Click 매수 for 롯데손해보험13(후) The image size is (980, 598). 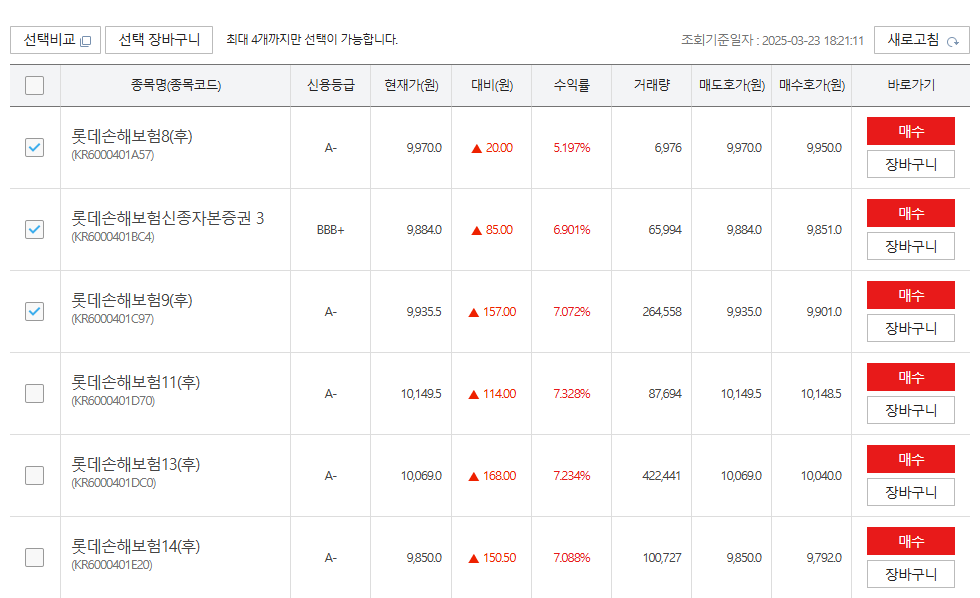[x=911, y=459]
